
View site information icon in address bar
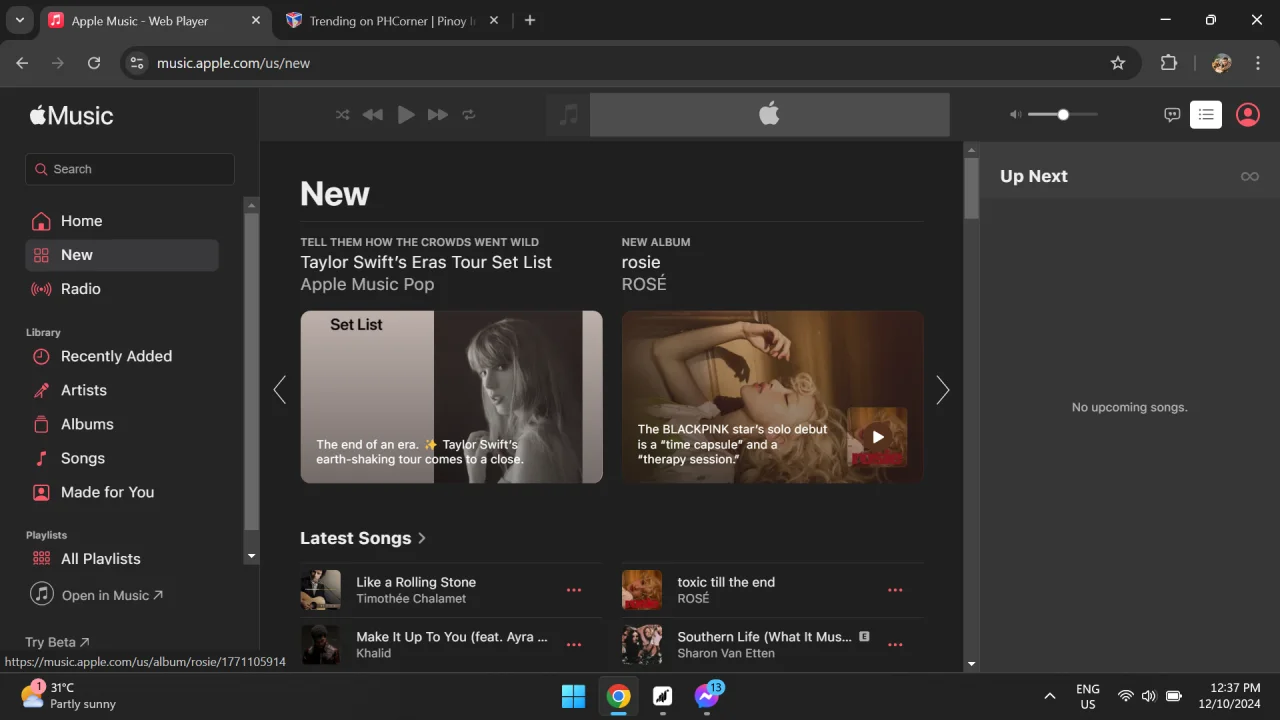(138, 63)
